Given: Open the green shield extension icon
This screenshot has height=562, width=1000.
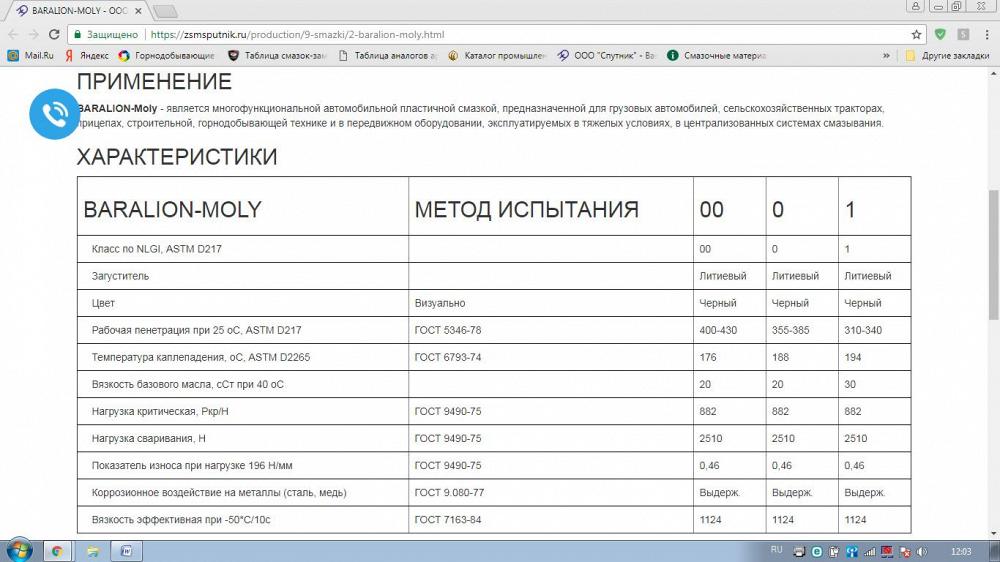Looking at the screenshot, I should [940, 34].
